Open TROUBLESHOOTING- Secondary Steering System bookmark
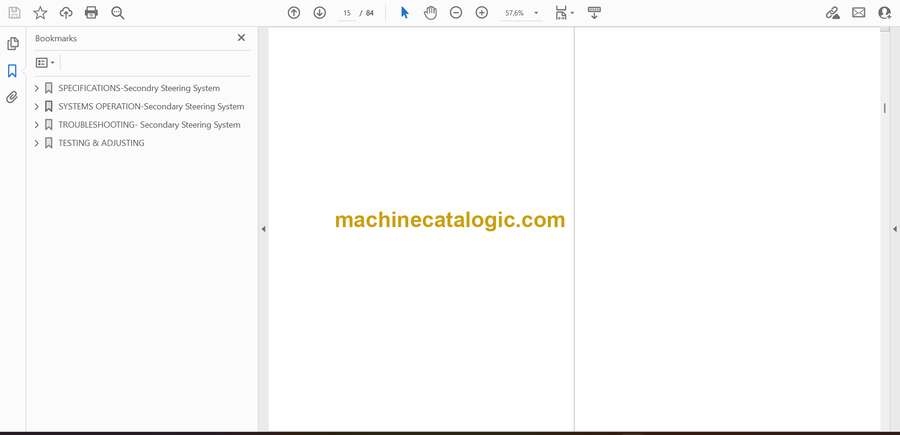The height and width of the screenshot is (435, 900). (x=149, y=125)
